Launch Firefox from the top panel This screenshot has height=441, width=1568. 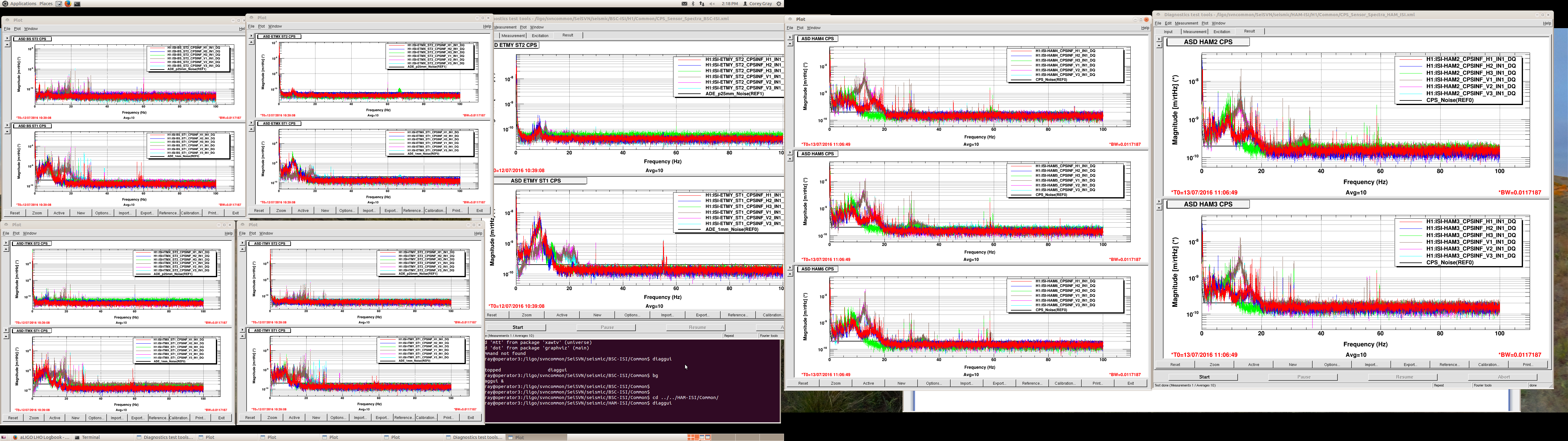point(68,4)
